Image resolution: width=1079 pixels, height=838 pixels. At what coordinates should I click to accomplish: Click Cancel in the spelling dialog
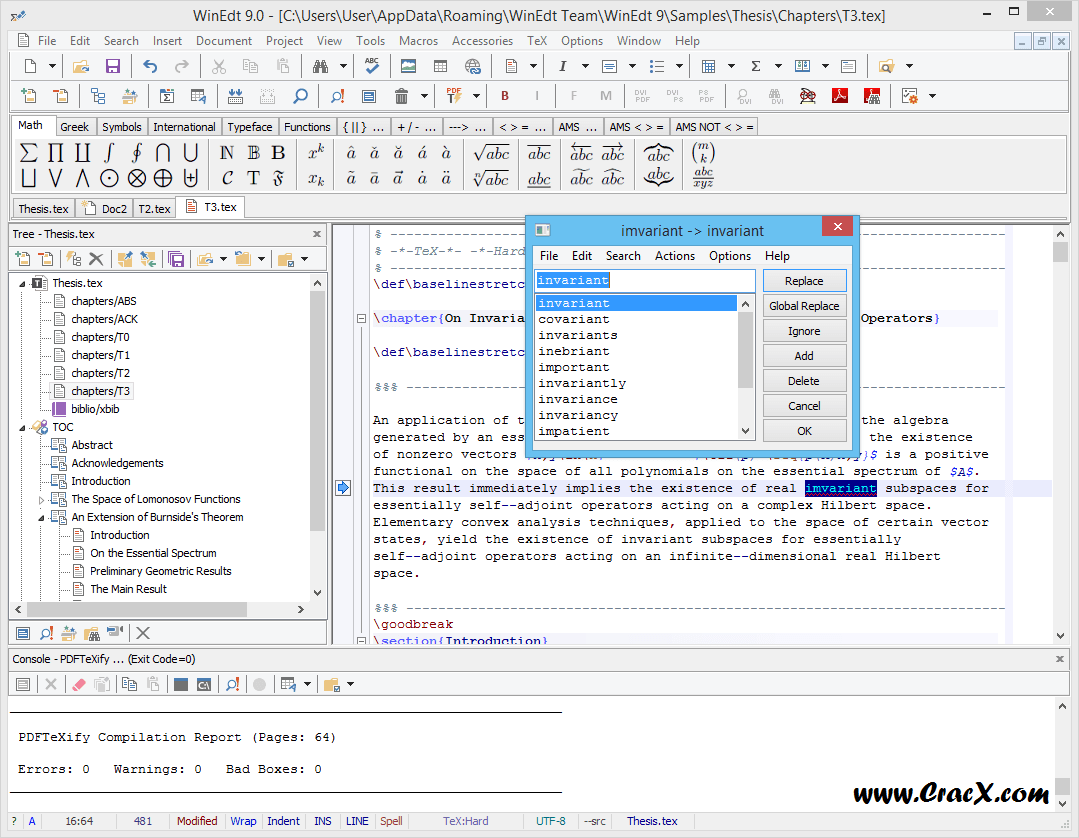(804, 406)
